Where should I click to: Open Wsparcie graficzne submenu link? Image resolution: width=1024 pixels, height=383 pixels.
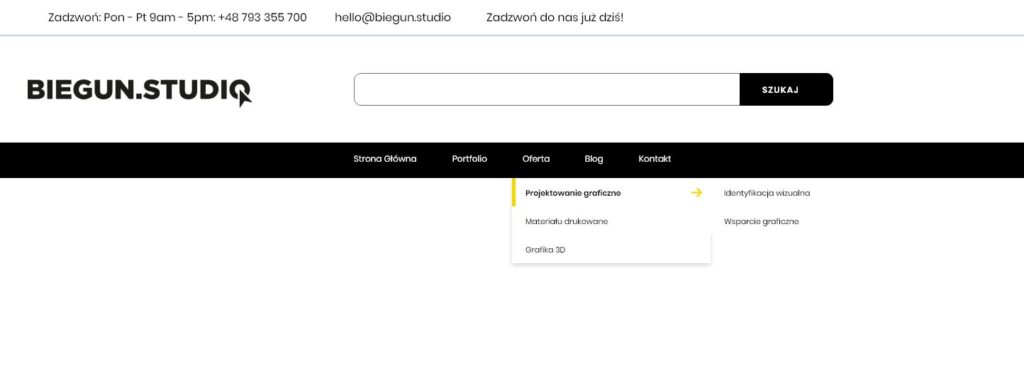(x=761, y=222)
